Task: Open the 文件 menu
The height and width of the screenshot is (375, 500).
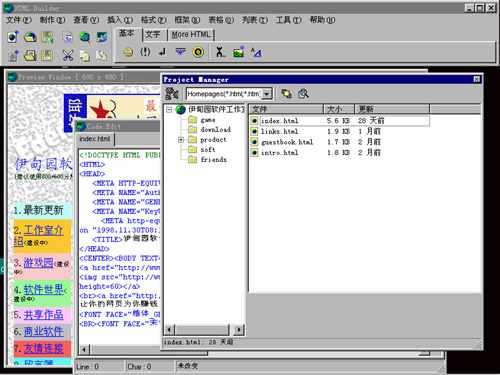Action: [x=19, y=20]
